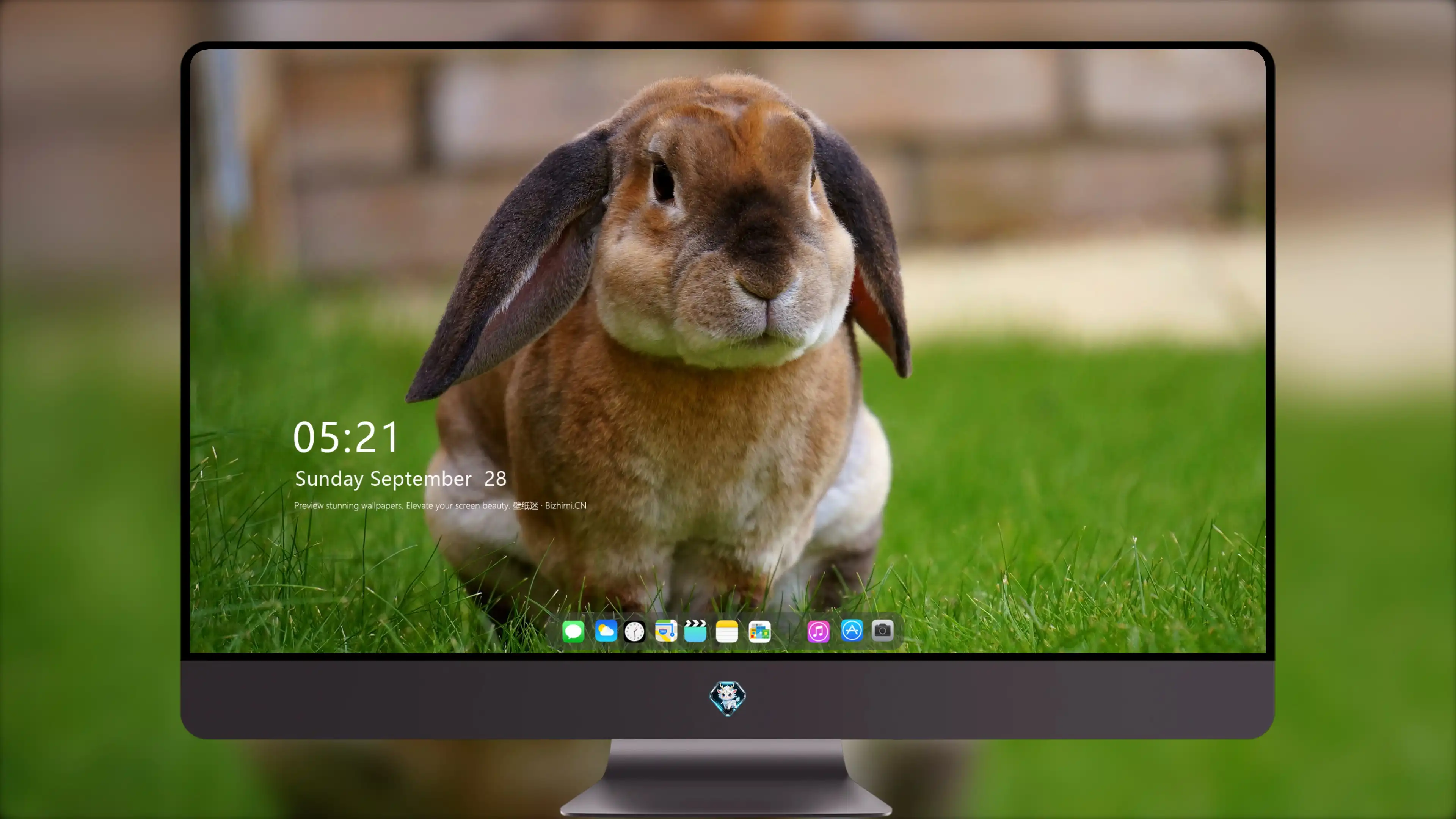Open the Messages app in the dock
1456x819 pixels.
point(573,631)
